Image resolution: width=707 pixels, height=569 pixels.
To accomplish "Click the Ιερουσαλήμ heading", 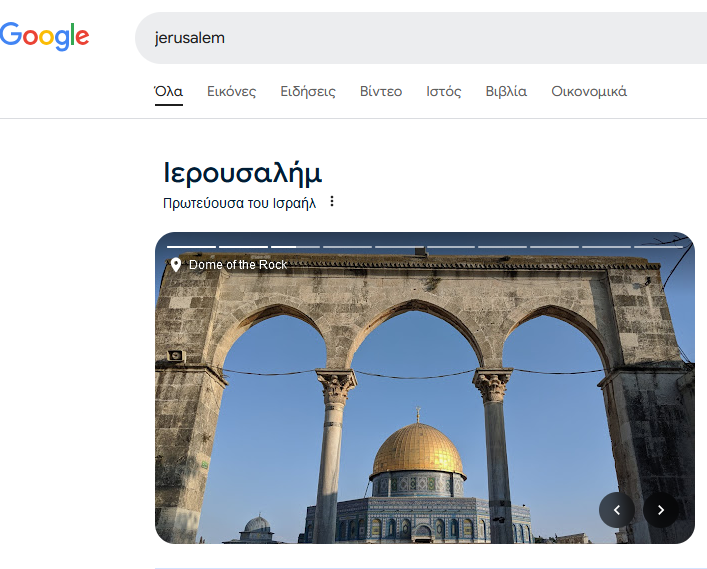I will (x=243, y=173).
